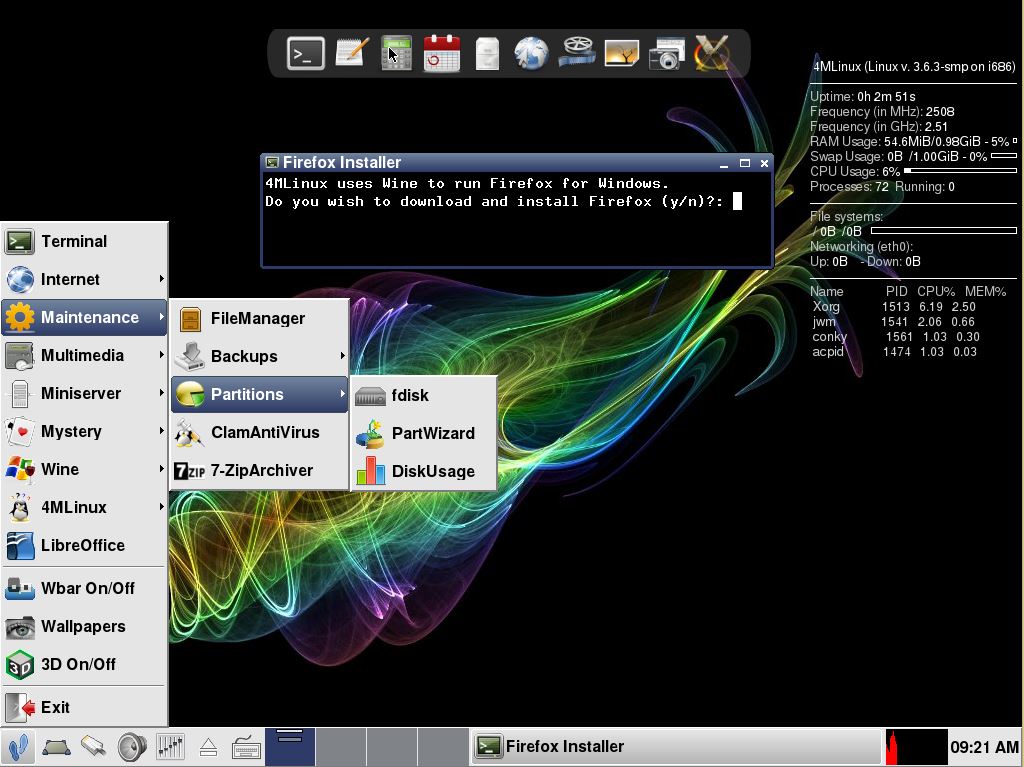
Task: Expand the Wine submenu
Action: pyautogui.click(x=84, y=469)
